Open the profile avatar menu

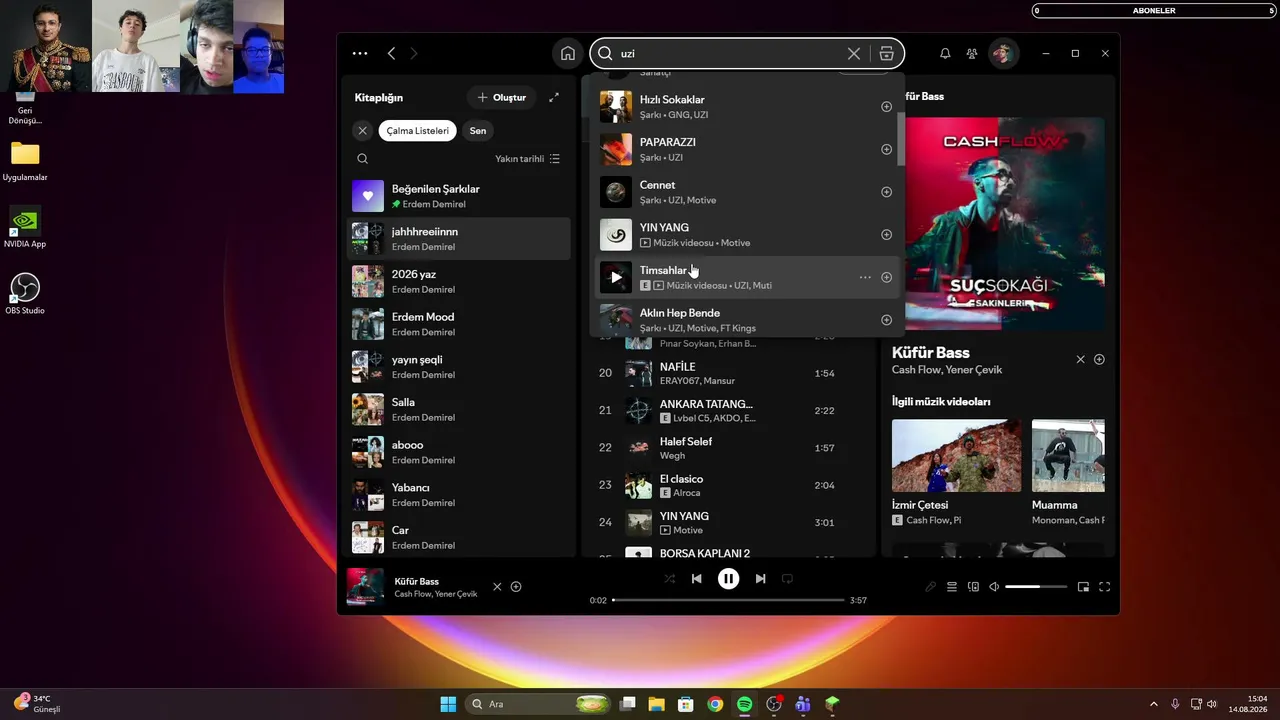(1003, 53)
